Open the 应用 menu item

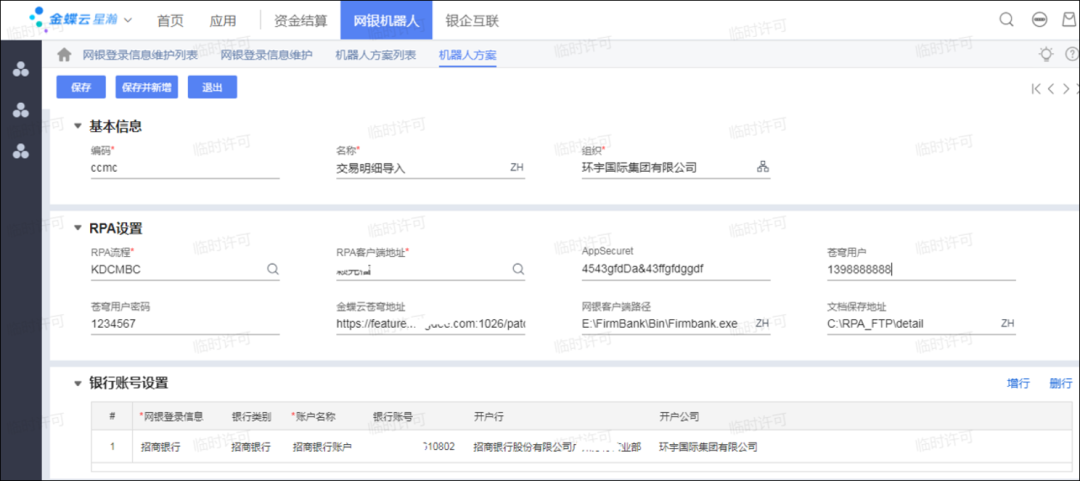click(222, 21)
